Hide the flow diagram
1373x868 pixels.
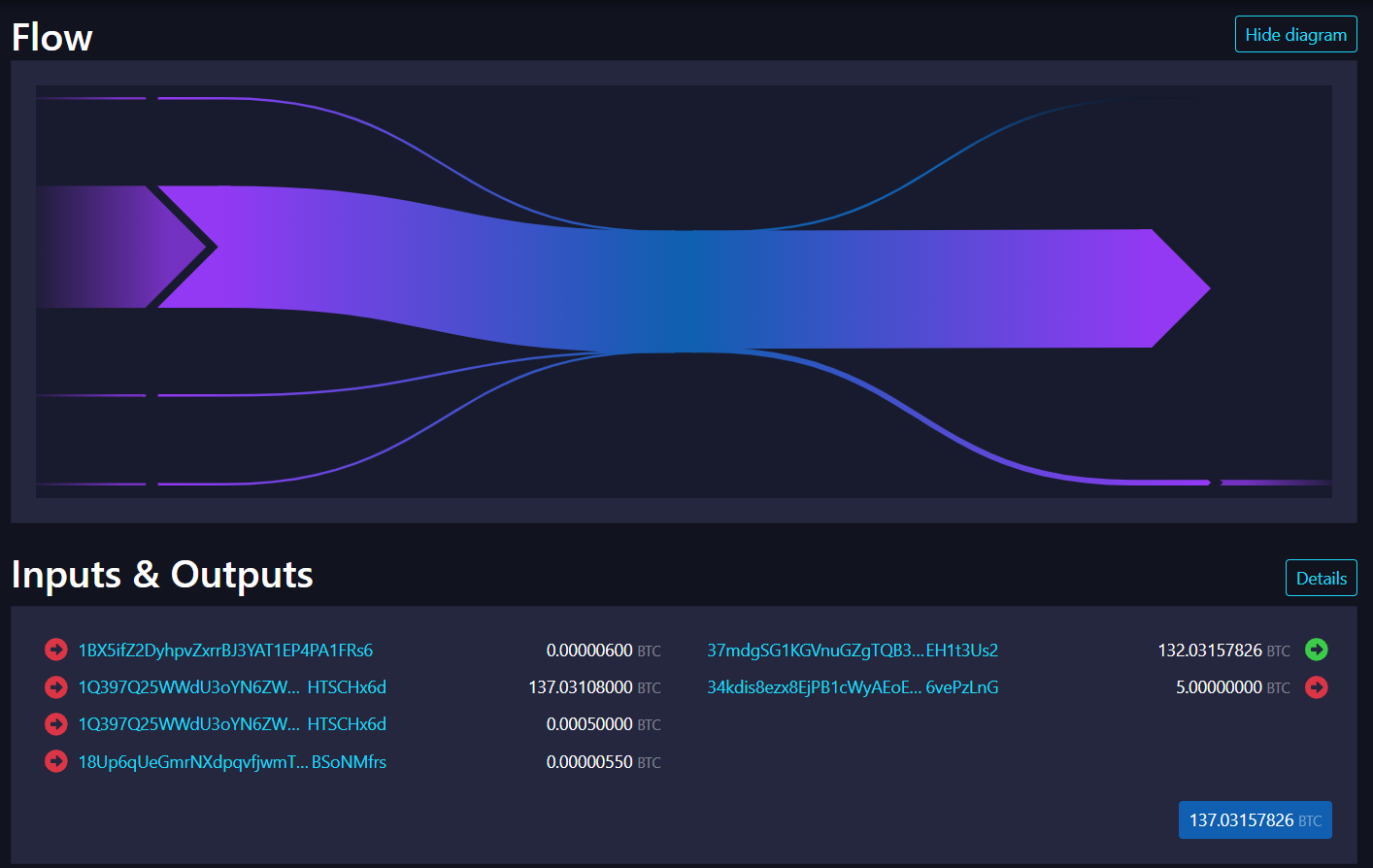[x=1295, y=35]
